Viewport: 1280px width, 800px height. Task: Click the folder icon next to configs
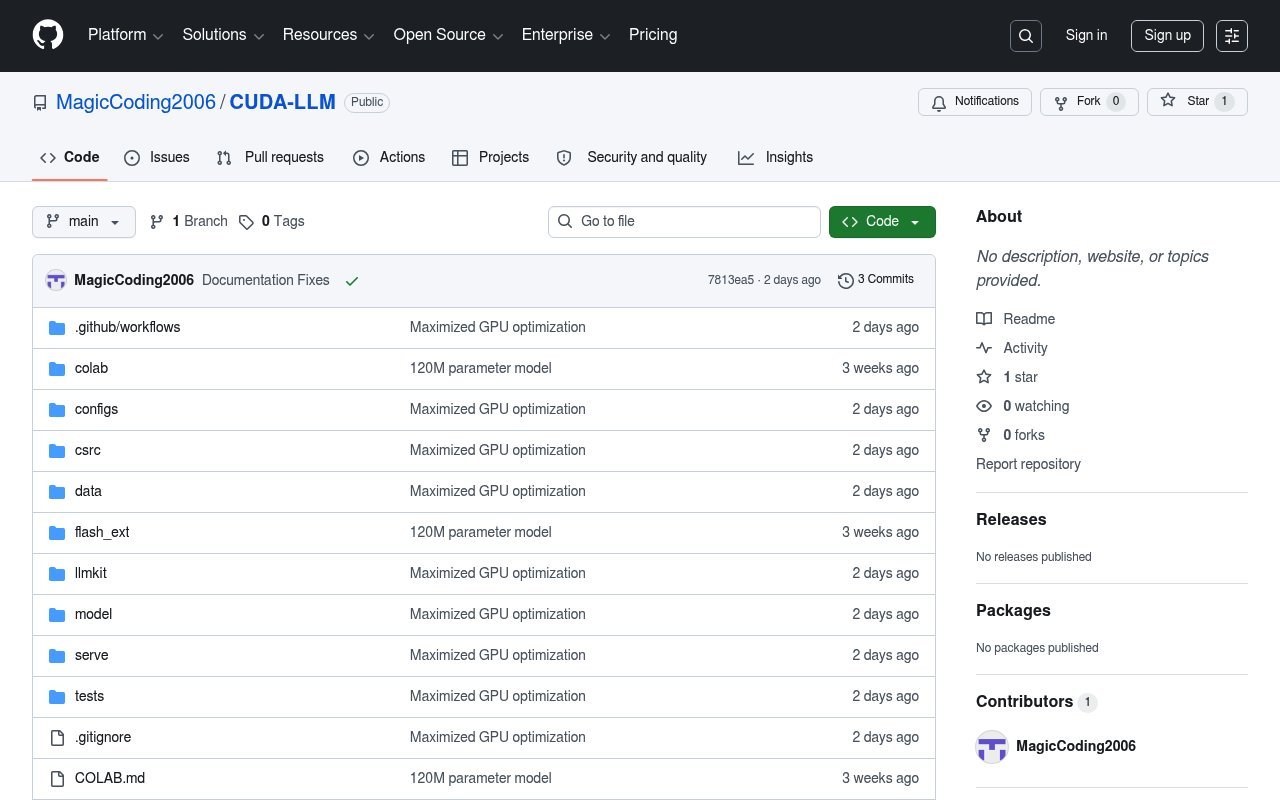57,409
